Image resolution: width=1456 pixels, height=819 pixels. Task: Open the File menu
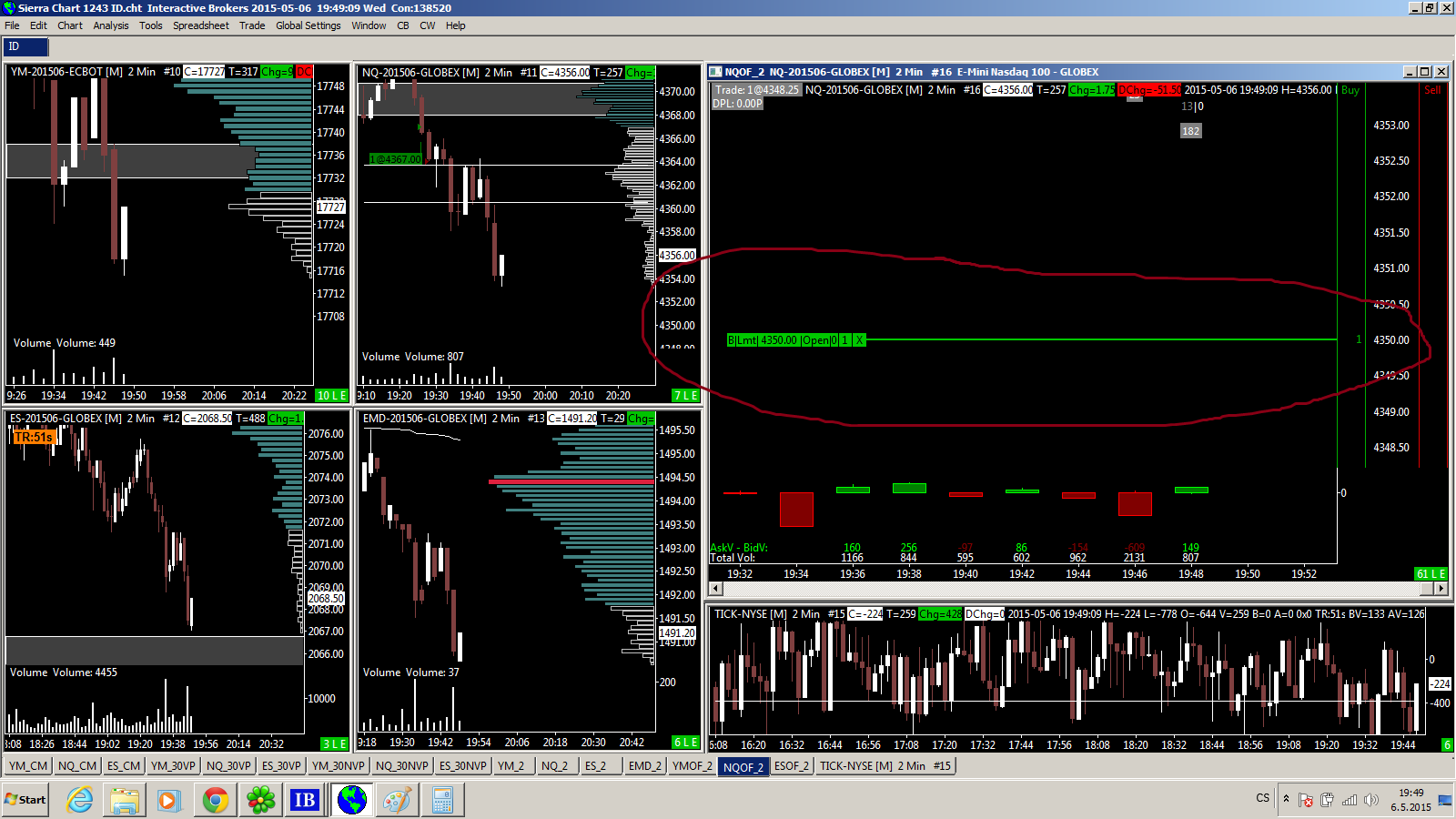tap(12, 25)
